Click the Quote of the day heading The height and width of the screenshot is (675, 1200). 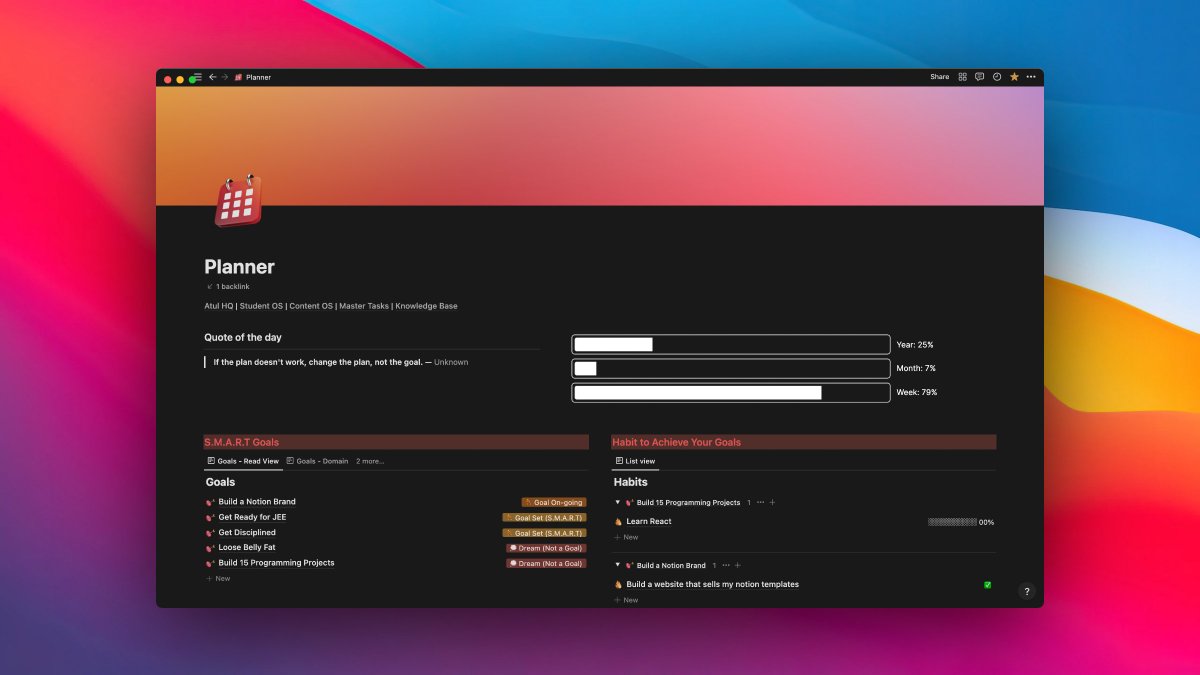click(x=243, y=338)
